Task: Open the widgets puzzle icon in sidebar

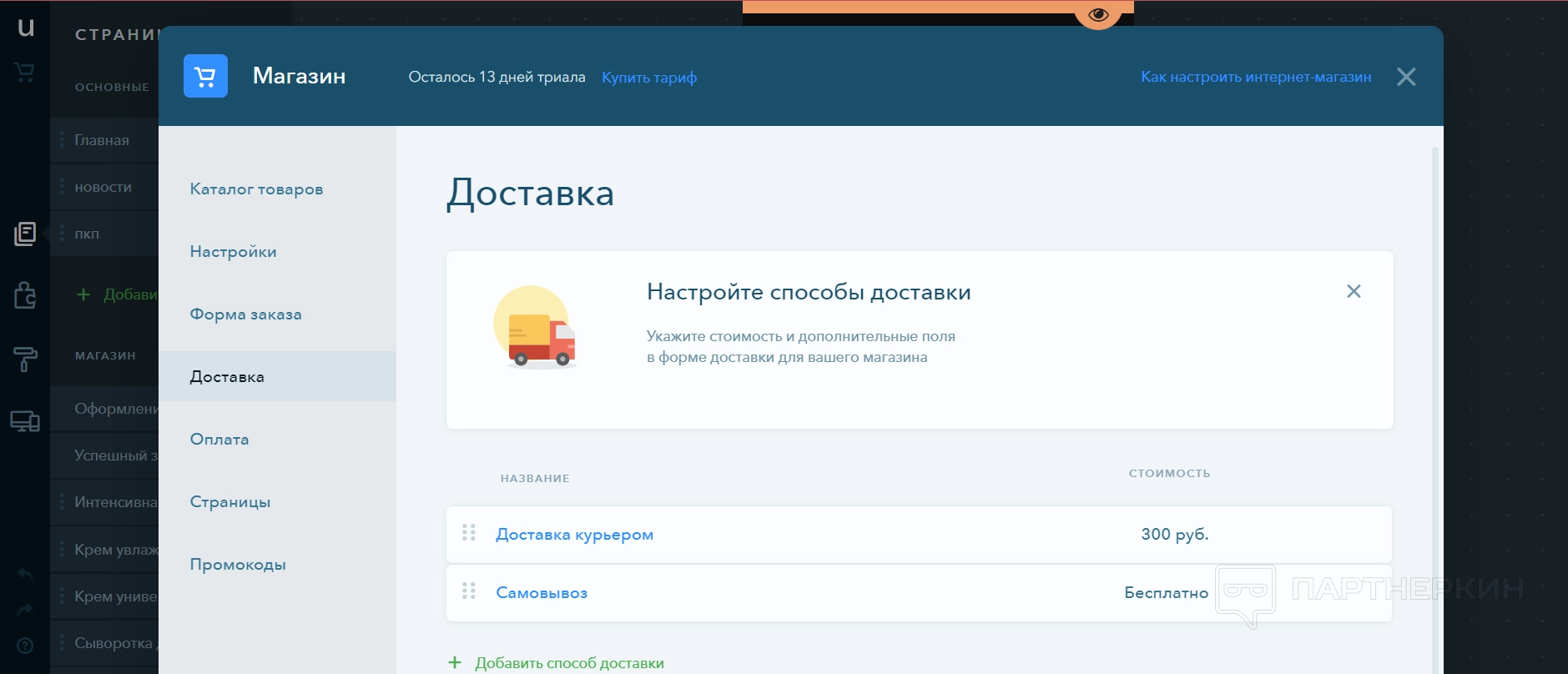Action: (25, 294)
